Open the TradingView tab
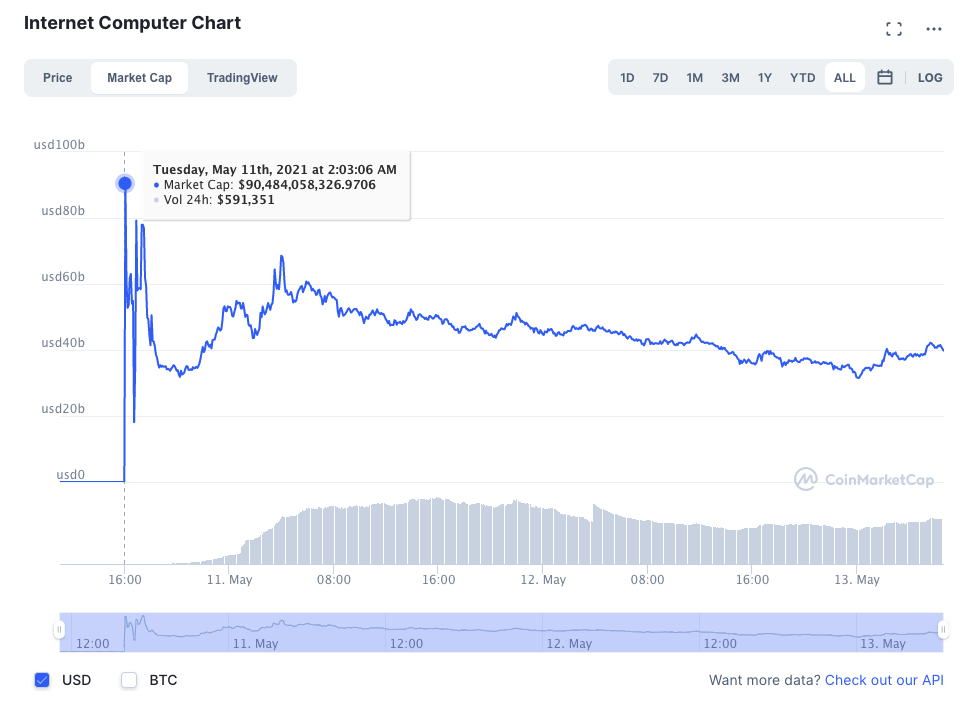This screenshot has width=978, height=706. pyautogui.click(x=242, y=77)
